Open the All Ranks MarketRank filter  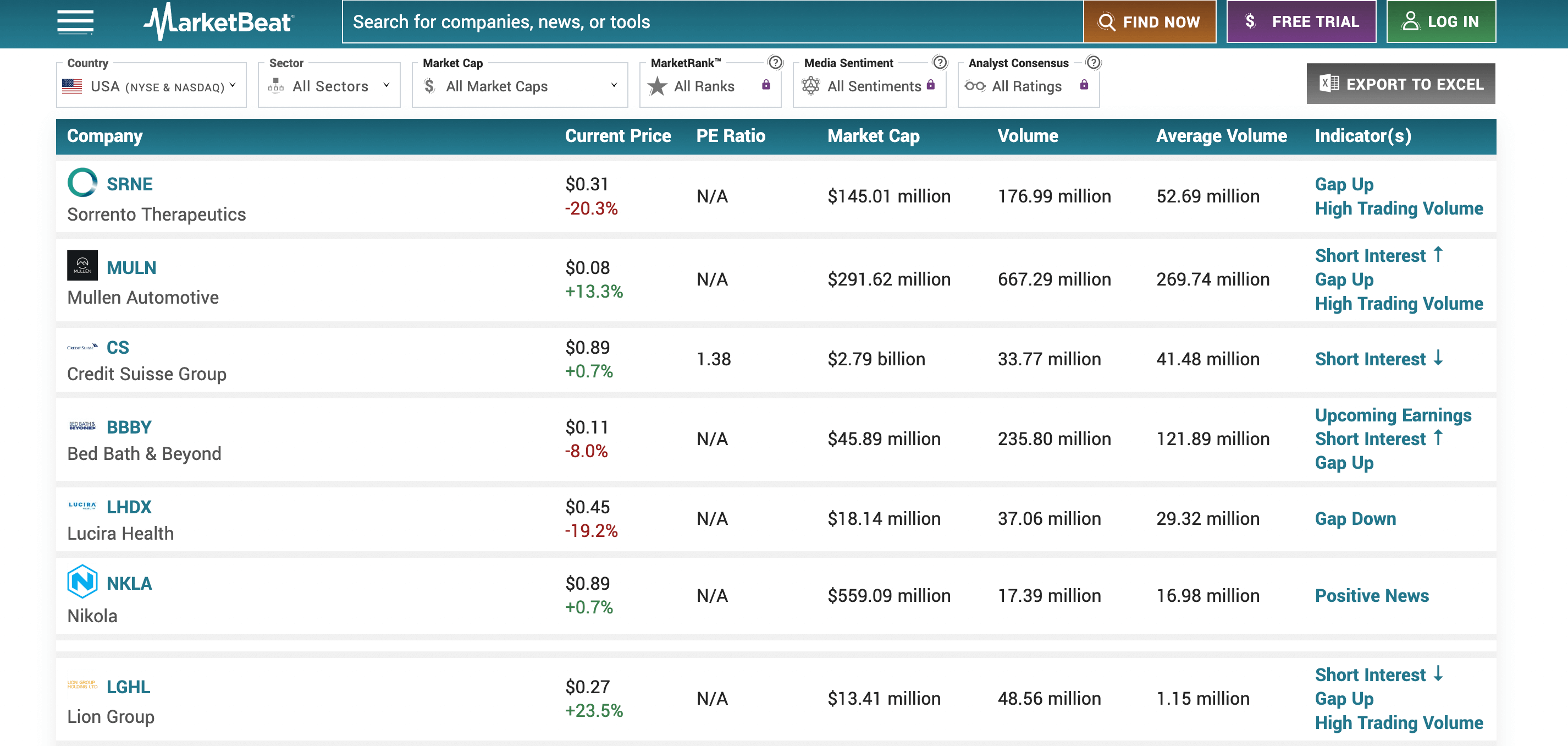click(x=710, y=85)
